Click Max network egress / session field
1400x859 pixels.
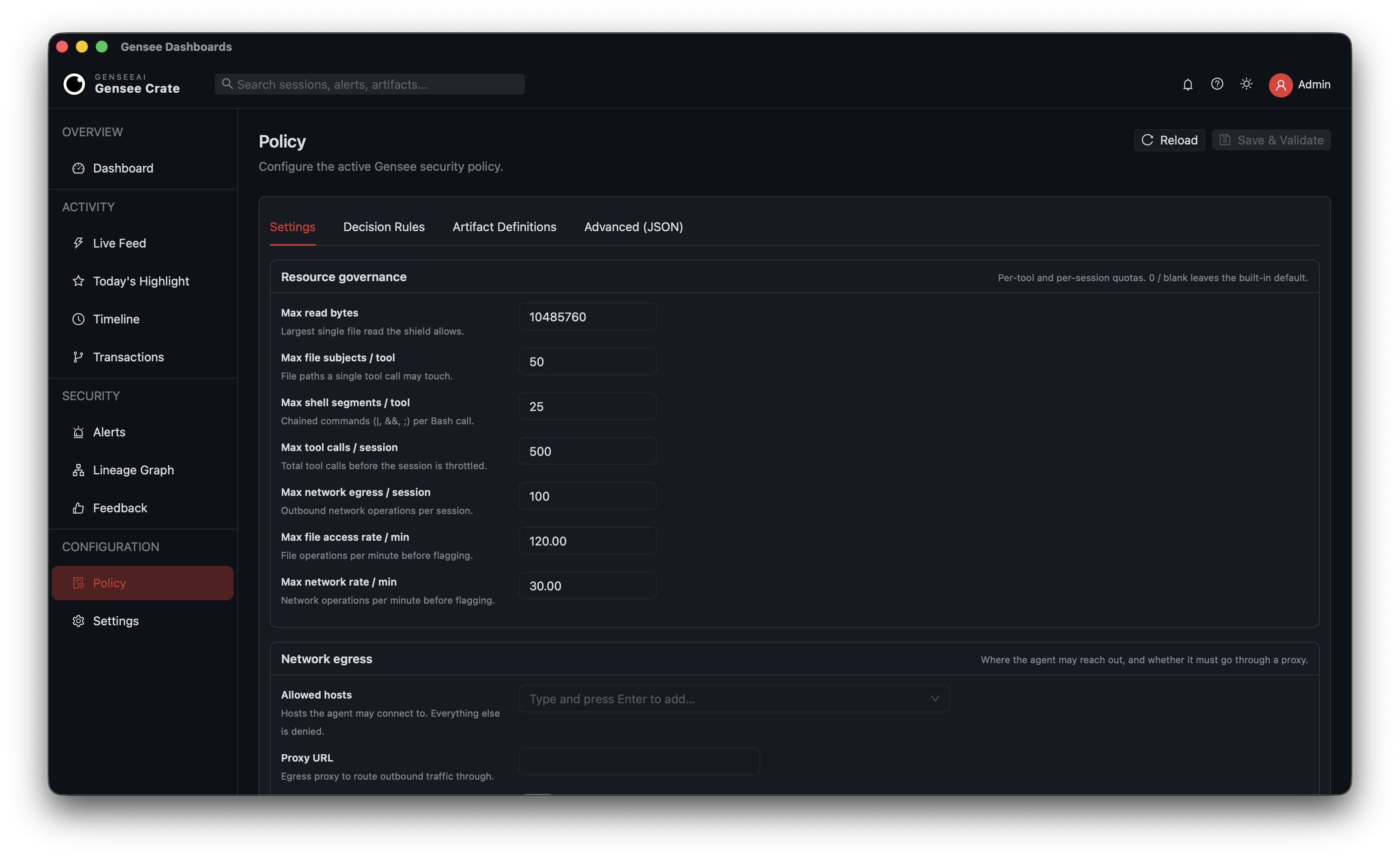pyautogui.click(x=587, y=496)
